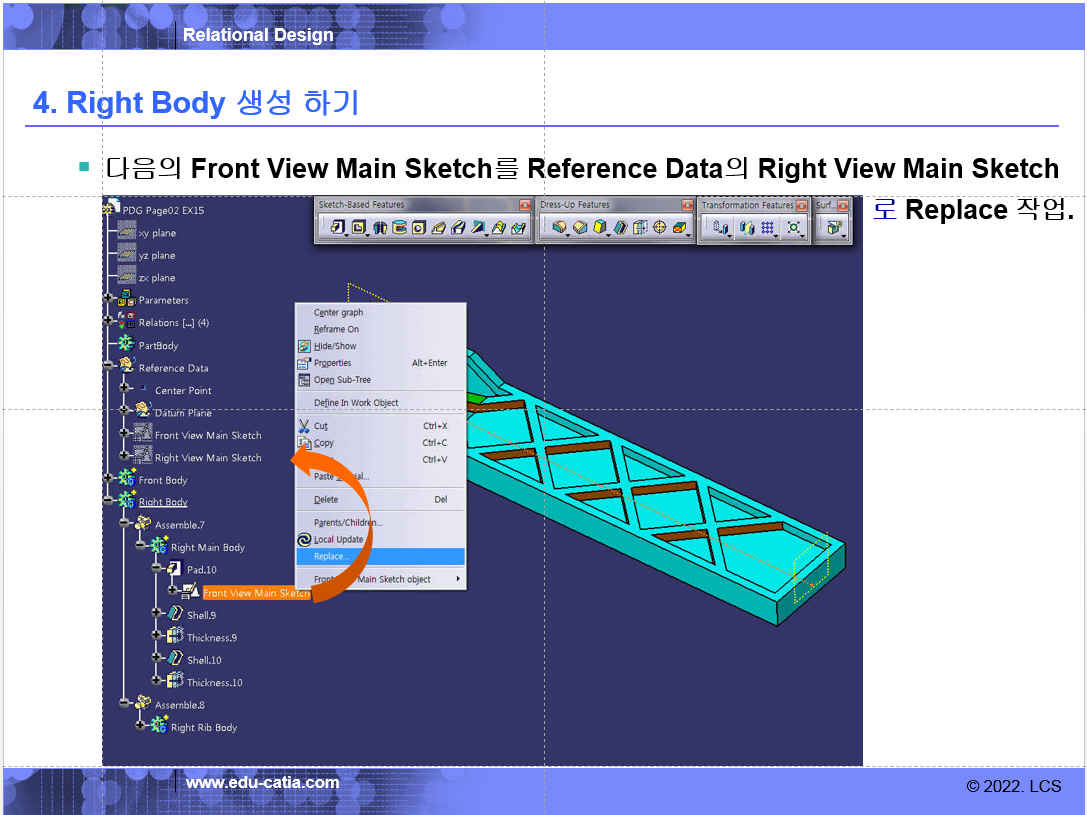1087x815 pixels.
Task: Click the Hole tool icon
Action: point(420,228)
